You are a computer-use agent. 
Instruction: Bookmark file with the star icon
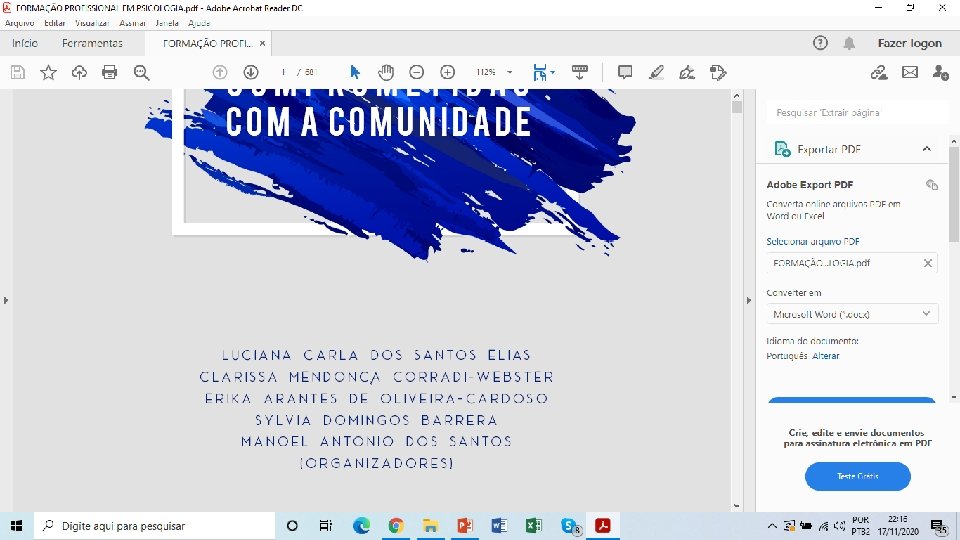(x=48, y=72)
